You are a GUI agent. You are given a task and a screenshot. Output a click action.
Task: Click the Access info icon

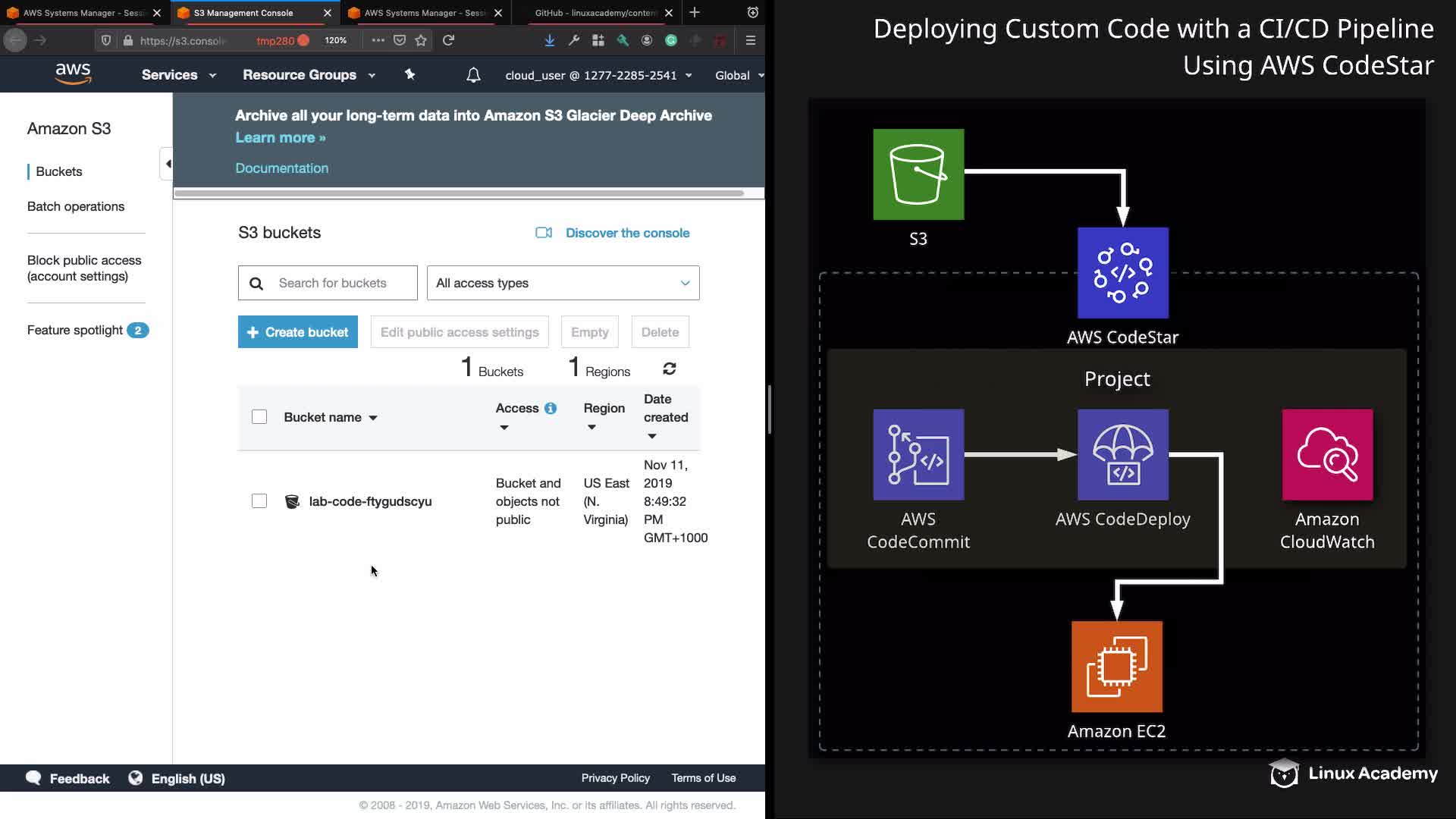pos(551,408)
